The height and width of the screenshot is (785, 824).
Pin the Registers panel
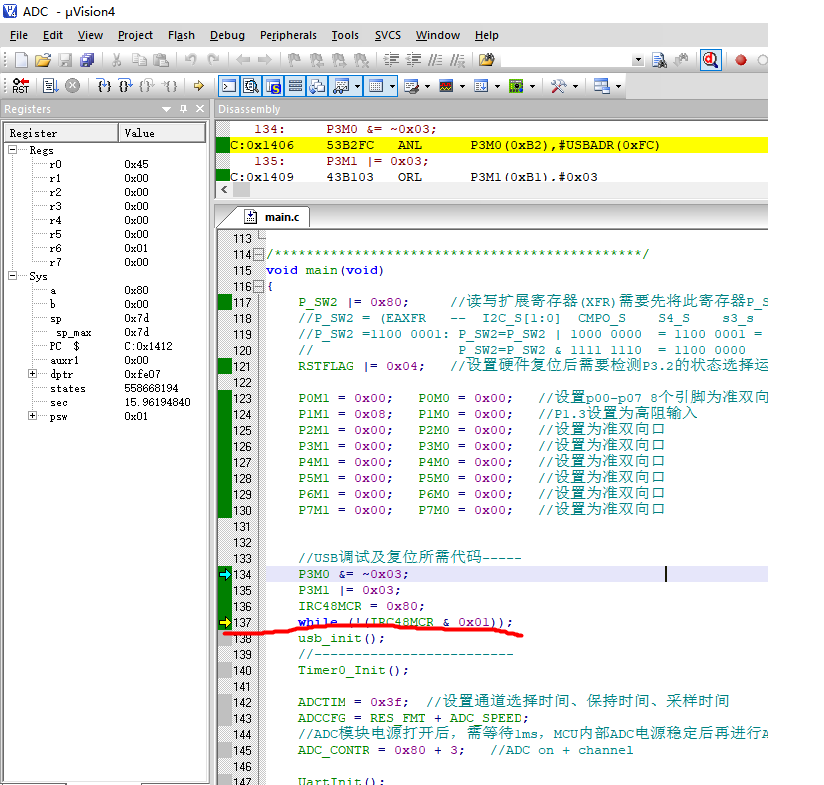pyautogui.click(x=183, y=109)
